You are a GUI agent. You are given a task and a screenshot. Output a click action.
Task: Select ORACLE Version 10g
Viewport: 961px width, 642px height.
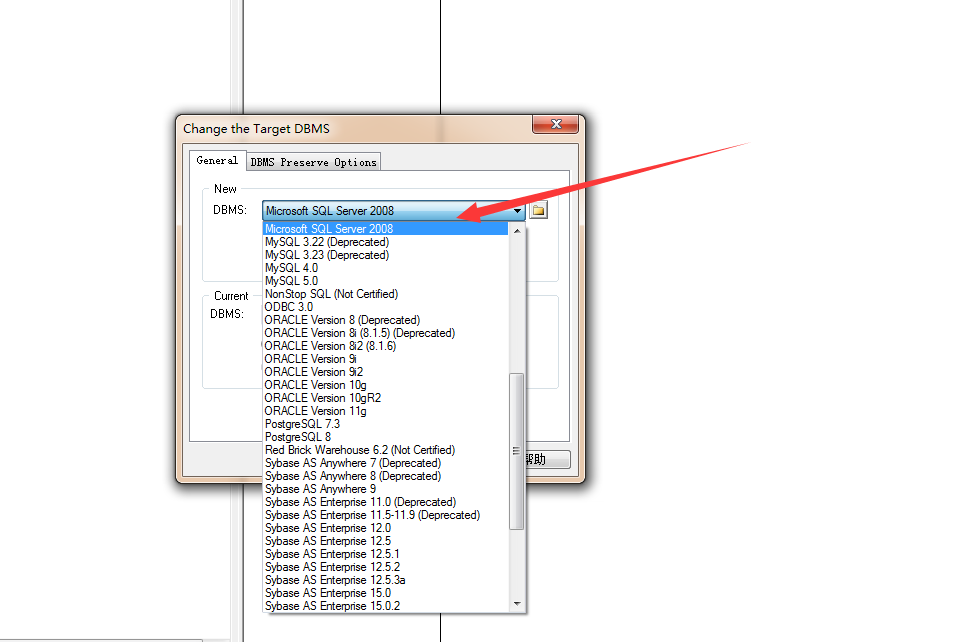[386, 385]
